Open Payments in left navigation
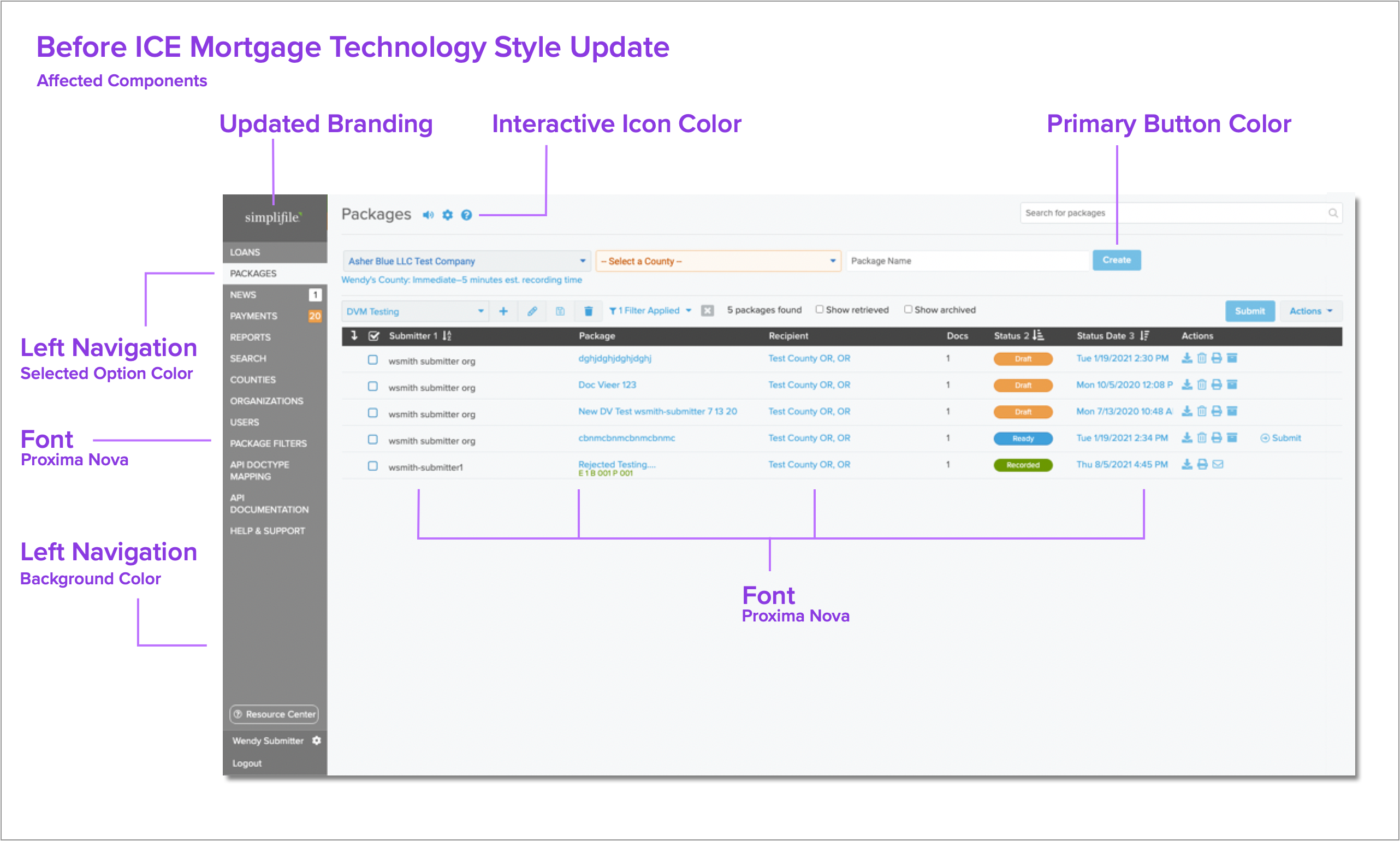Image resolution: width=1400 pixels, height=841 pixels. (275, 316)
